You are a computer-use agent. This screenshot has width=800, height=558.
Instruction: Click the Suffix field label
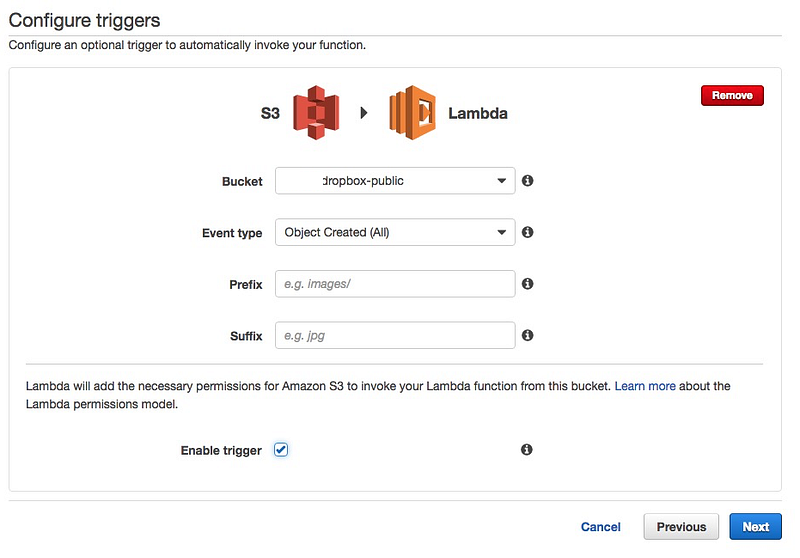click(246, 336)
